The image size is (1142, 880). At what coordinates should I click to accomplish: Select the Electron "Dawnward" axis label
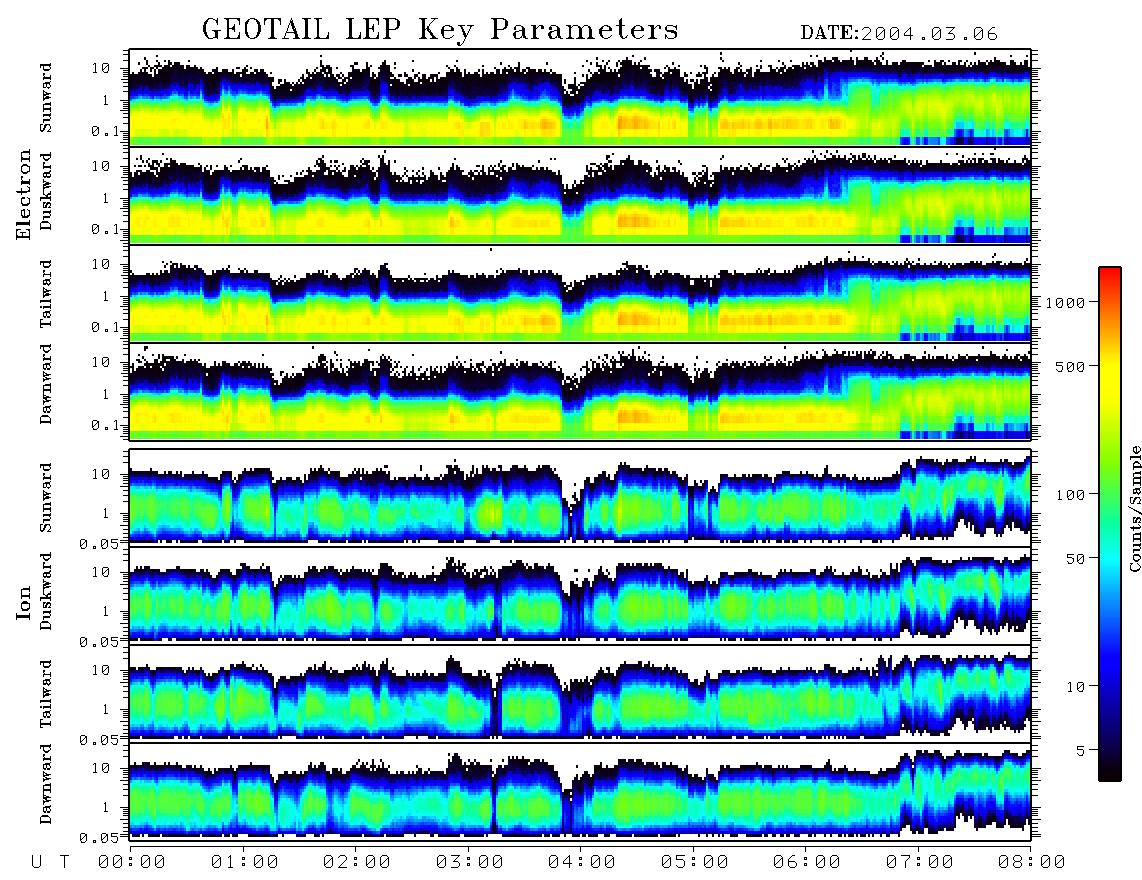[x=46, y=384]
